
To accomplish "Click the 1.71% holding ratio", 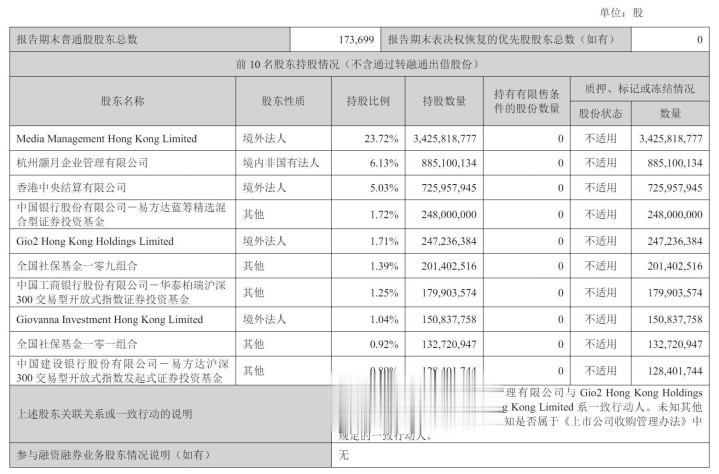I will click(x=384, y=241).
